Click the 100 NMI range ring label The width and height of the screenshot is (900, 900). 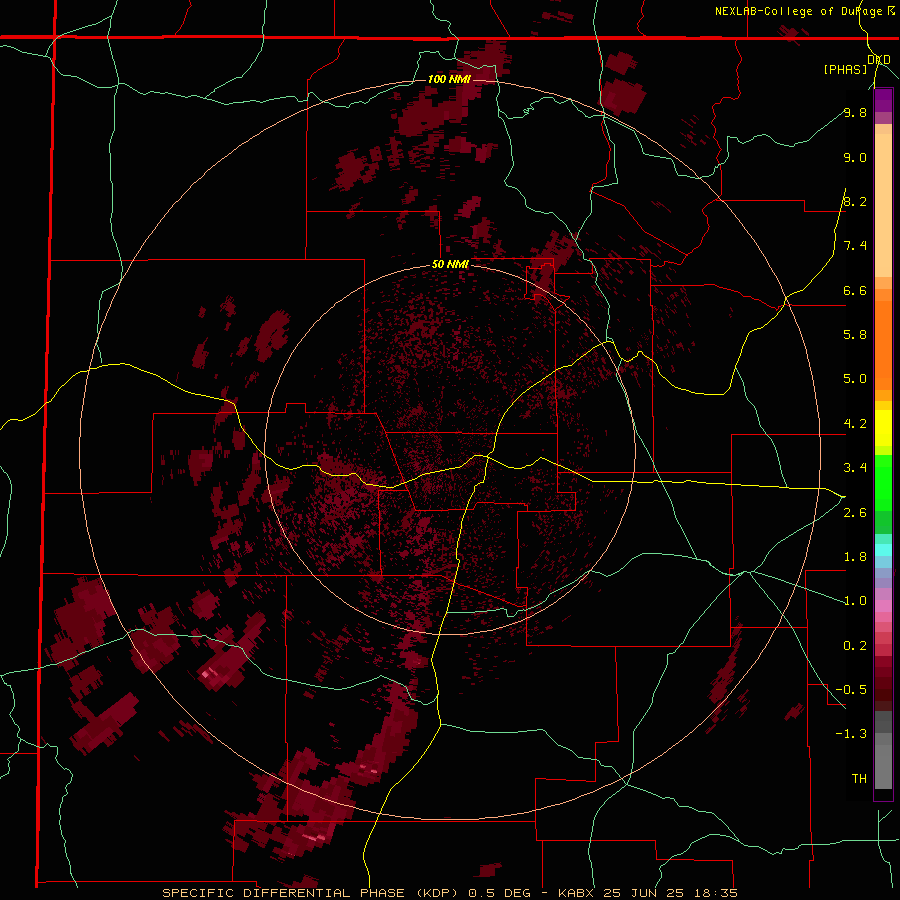click(x=449, y=79)
